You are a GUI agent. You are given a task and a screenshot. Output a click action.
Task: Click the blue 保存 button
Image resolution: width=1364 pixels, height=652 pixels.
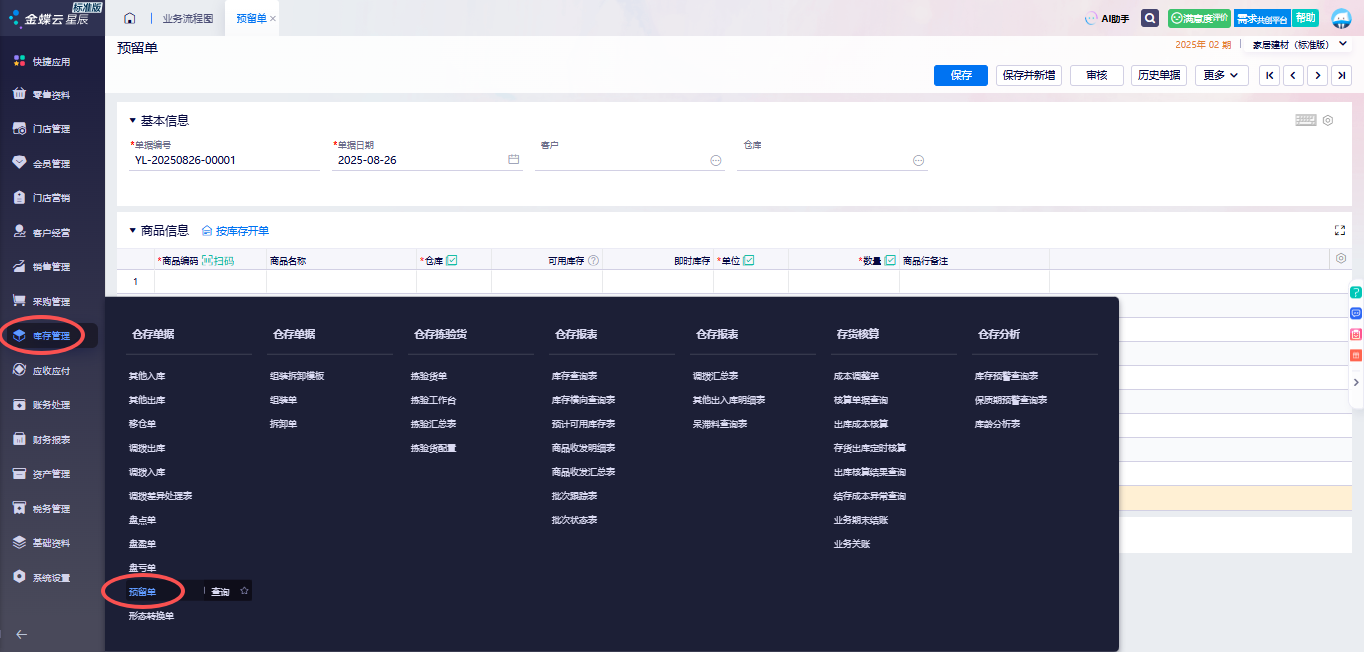click(x=961, y=75)
